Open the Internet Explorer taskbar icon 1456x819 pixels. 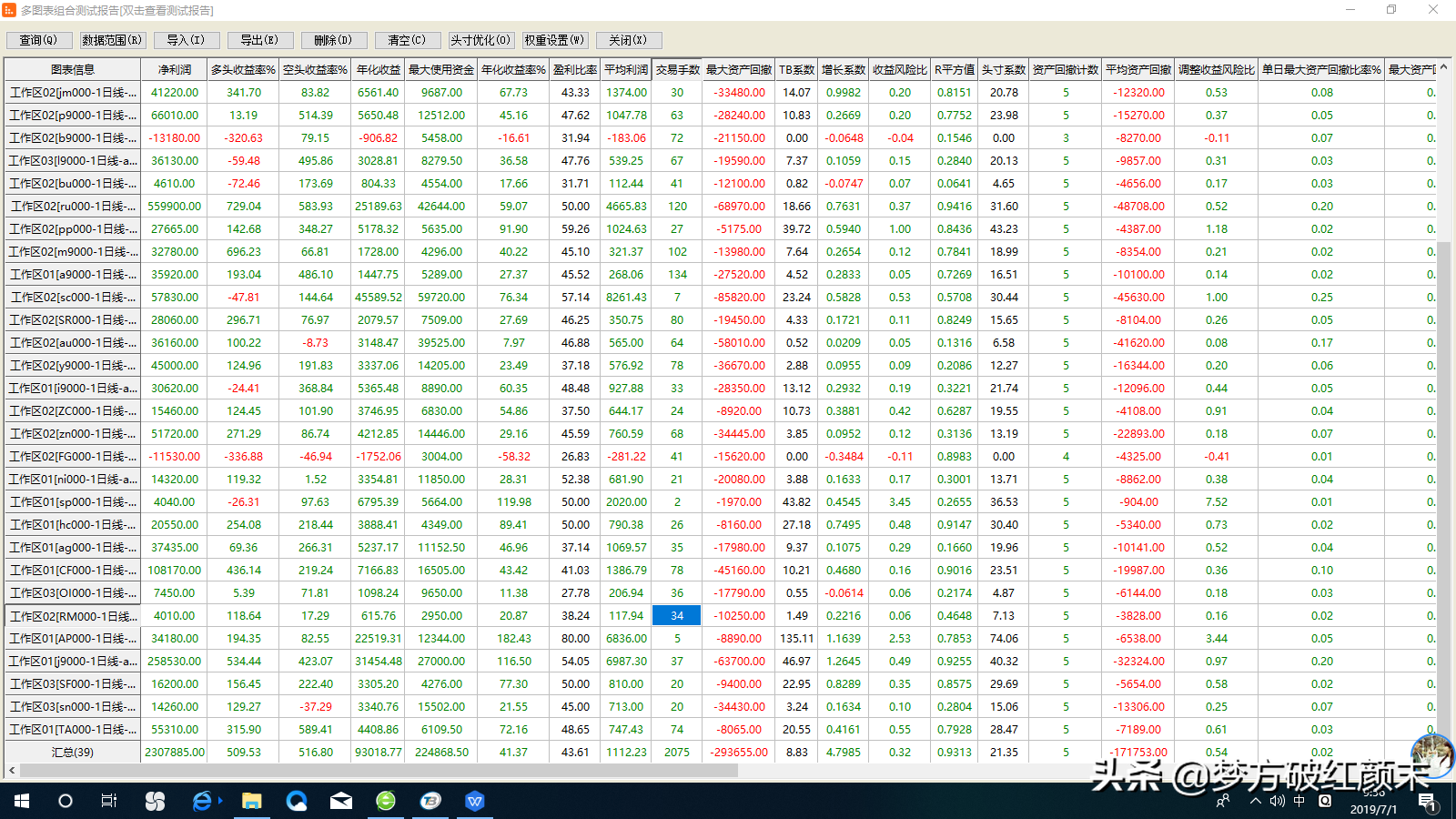pos(202,801)
